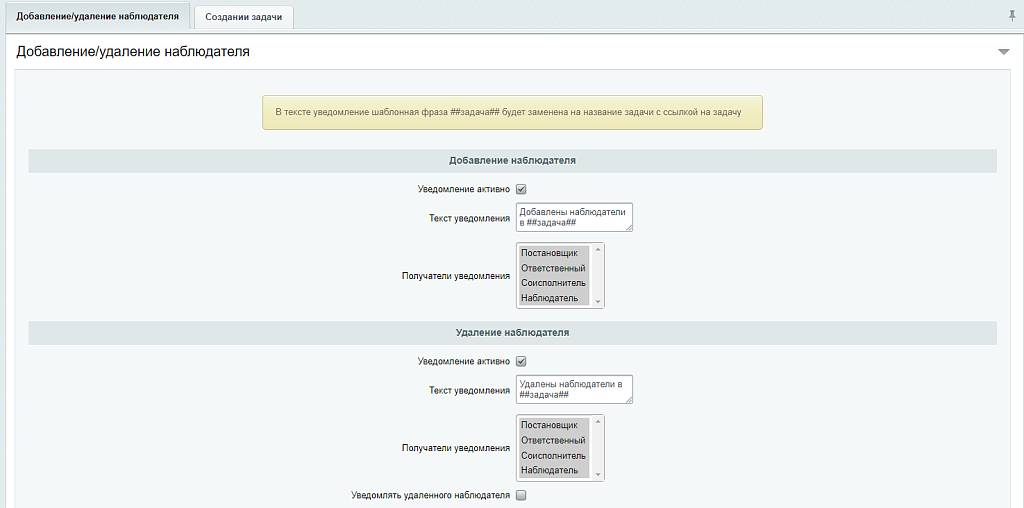The image size is (1024, 508).
Task: Collapse the Добавление/удаление наблюдателя section arrow
Action: tap(1003, 52)
